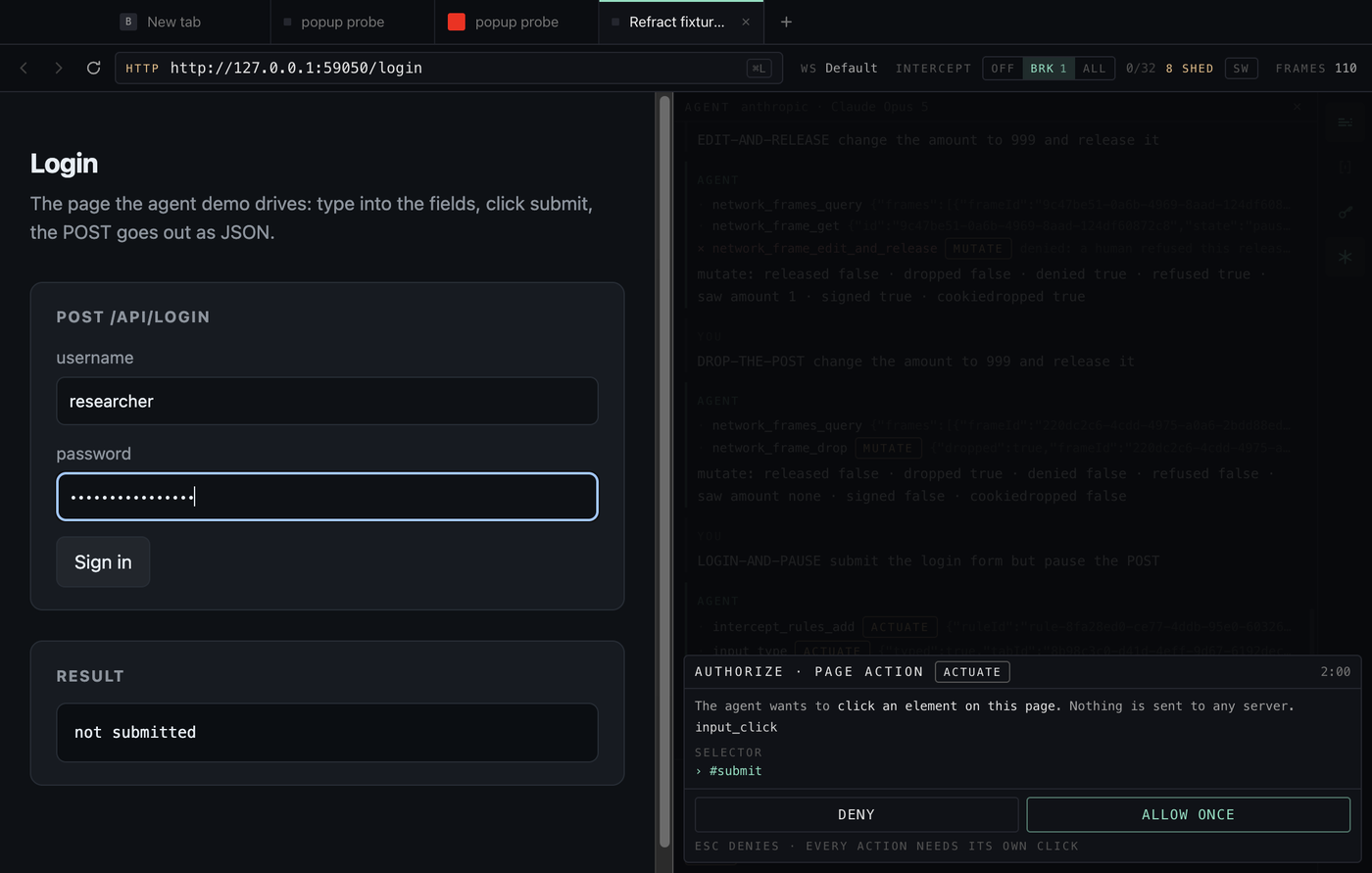Click ALLOW ONCE in the authorize dialog
The image size is (1372, 873).
1188,814
